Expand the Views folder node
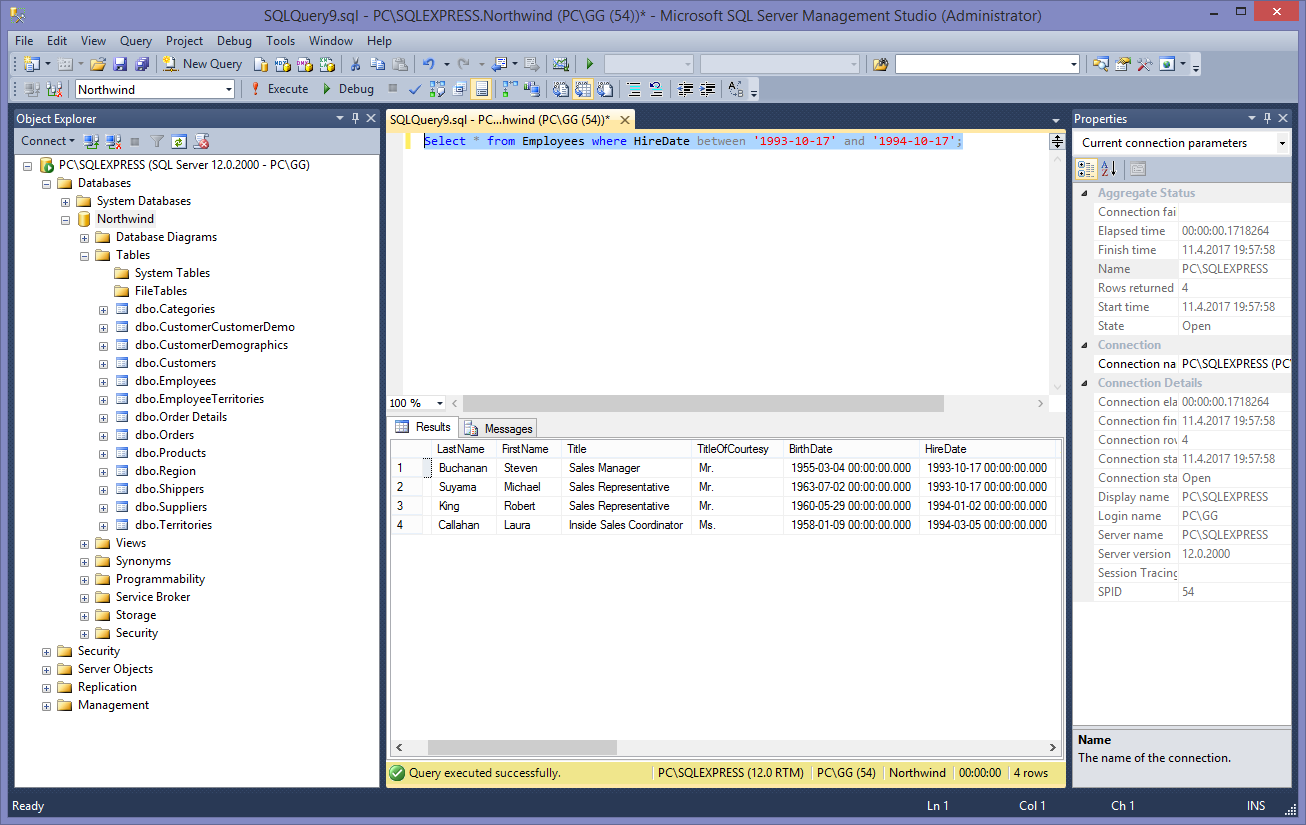The height and width of the screenshot is (825, 1306). [x=84, y=543]
